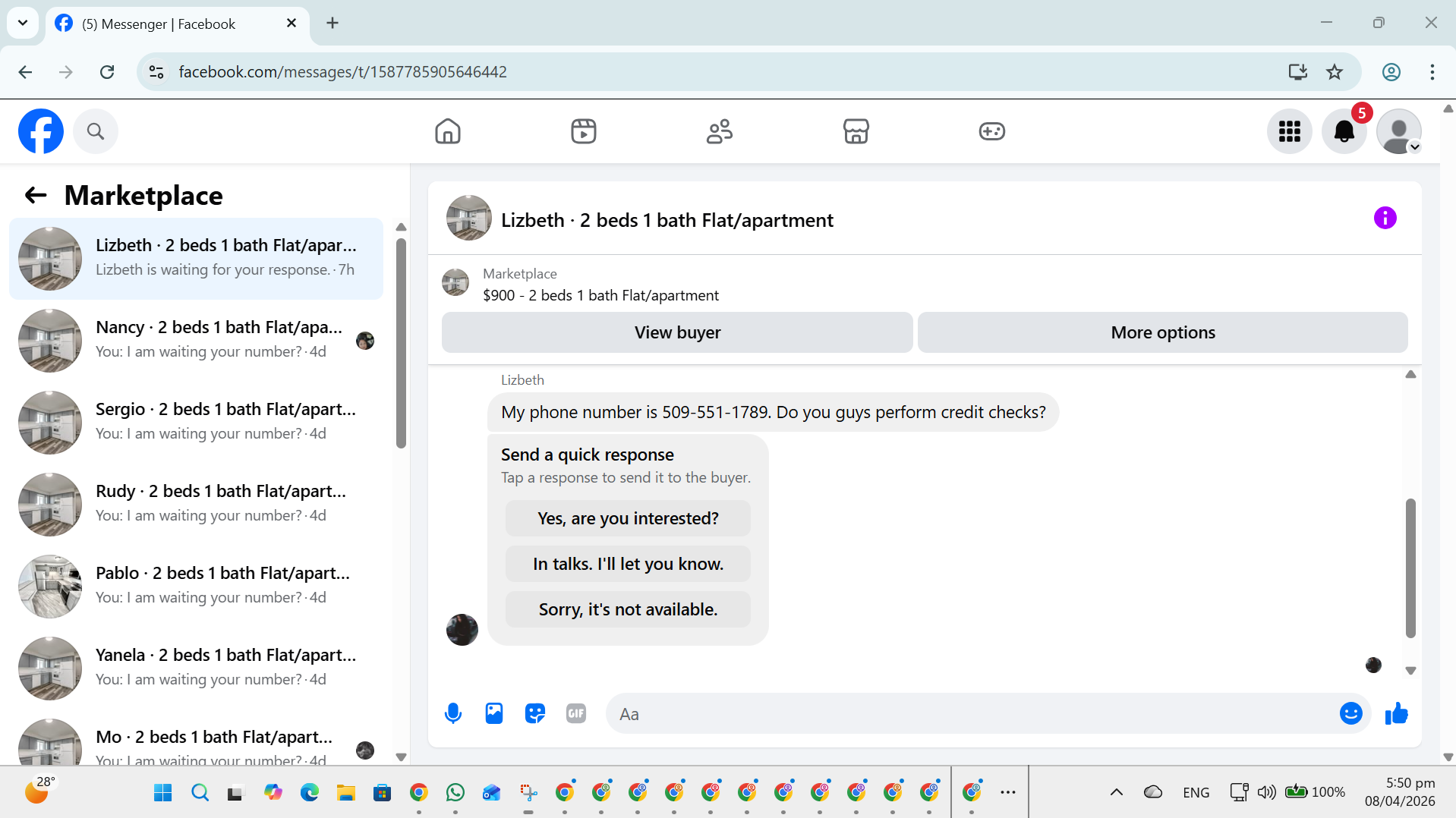Bookmark this page with the star
Viewport: 1456px width, 818px height.
click(1335, 72)
